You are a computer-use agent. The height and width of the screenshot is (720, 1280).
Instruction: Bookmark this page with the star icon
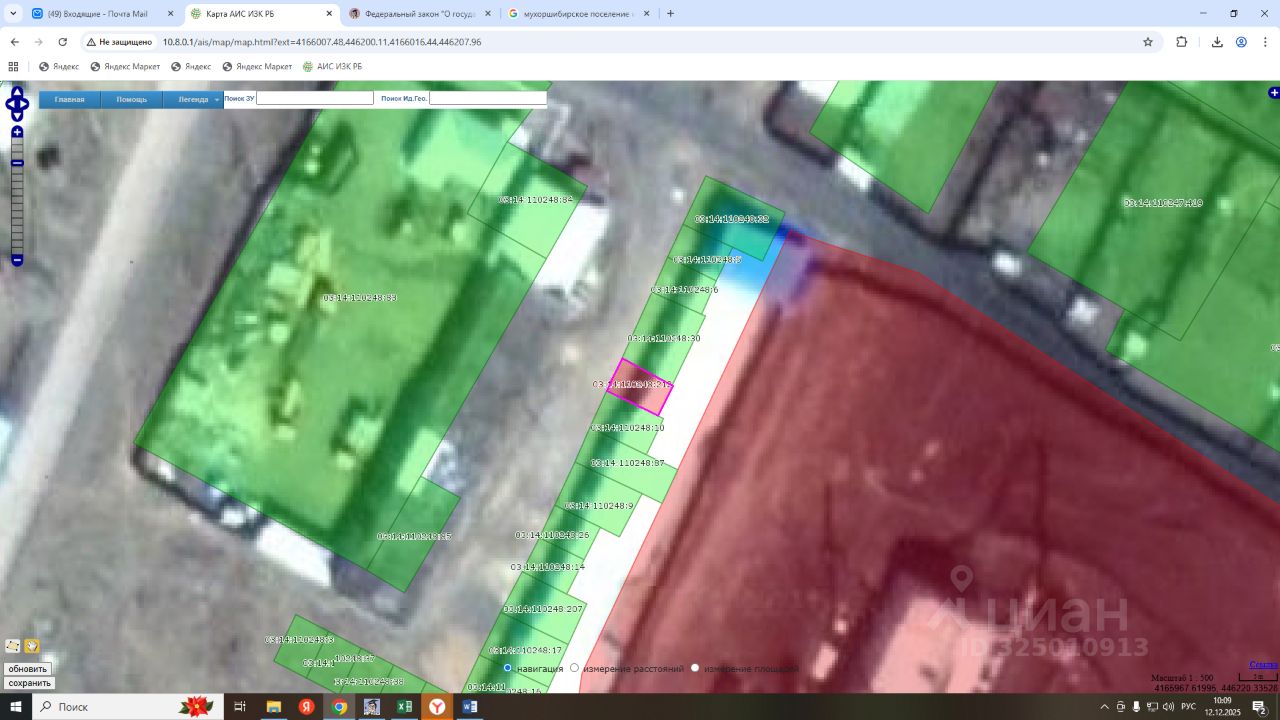[x=1148, y=42]
